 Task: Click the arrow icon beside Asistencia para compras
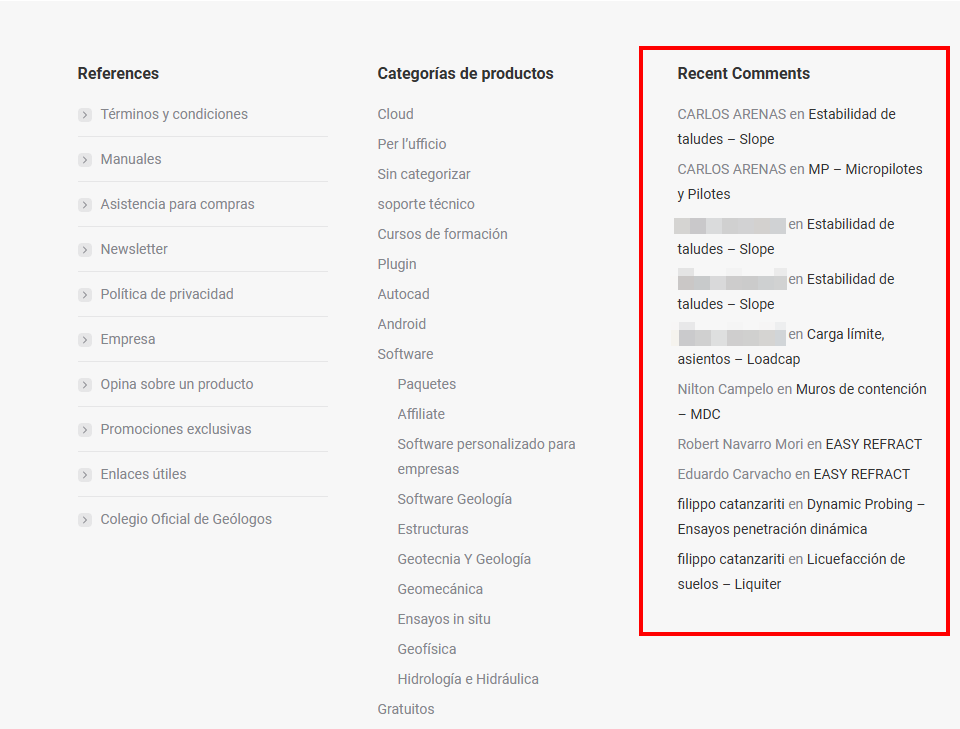click(x=85, y=205)
